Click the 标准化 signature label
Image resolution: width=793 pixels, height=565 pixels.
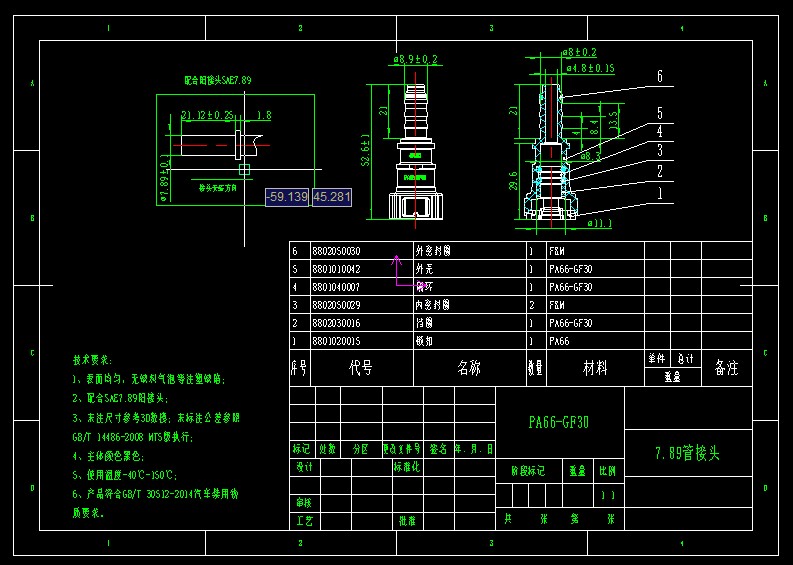coord(407,467)
